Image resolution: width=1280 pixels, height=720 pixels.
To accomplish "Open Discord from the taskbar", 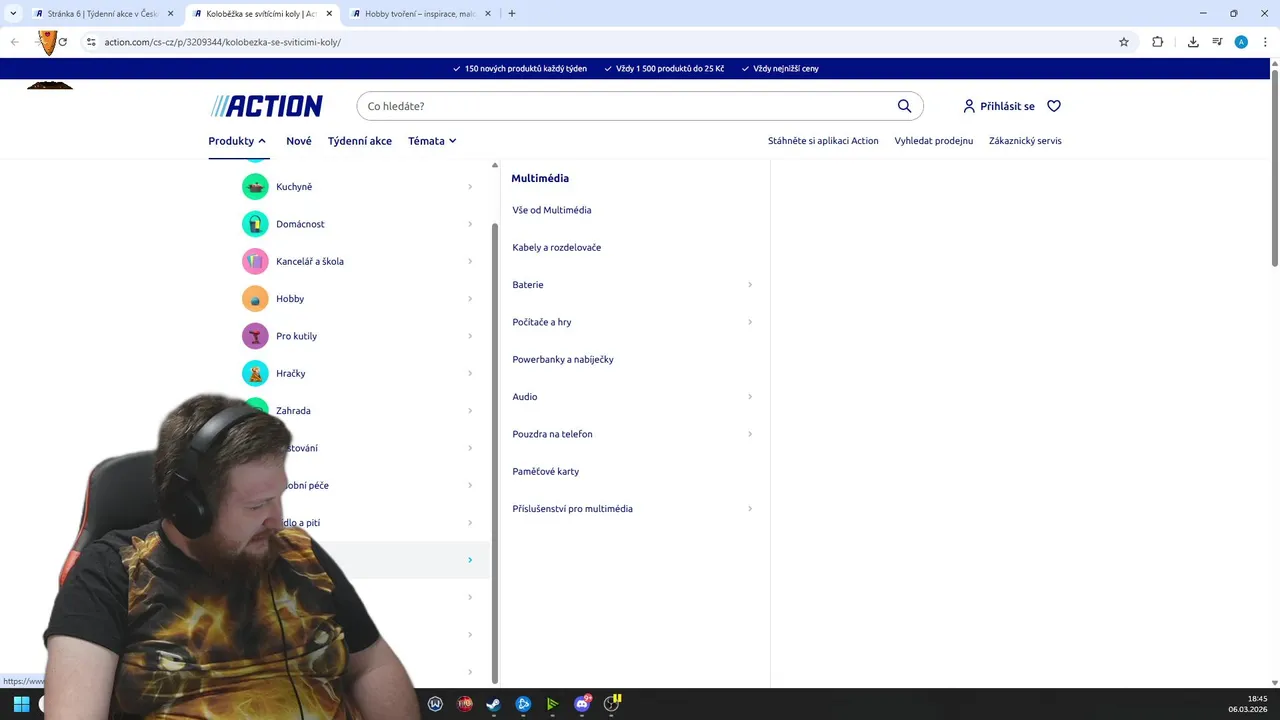I will click(582, 704).
